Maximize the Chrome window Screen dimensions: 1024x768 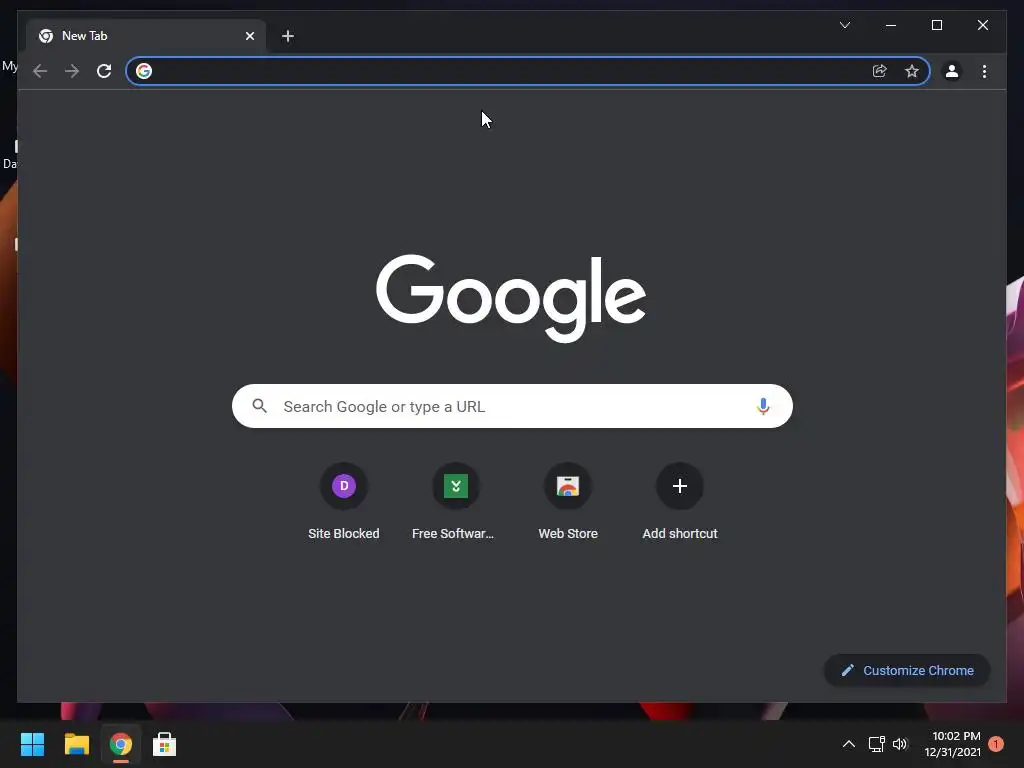(936, 25)
